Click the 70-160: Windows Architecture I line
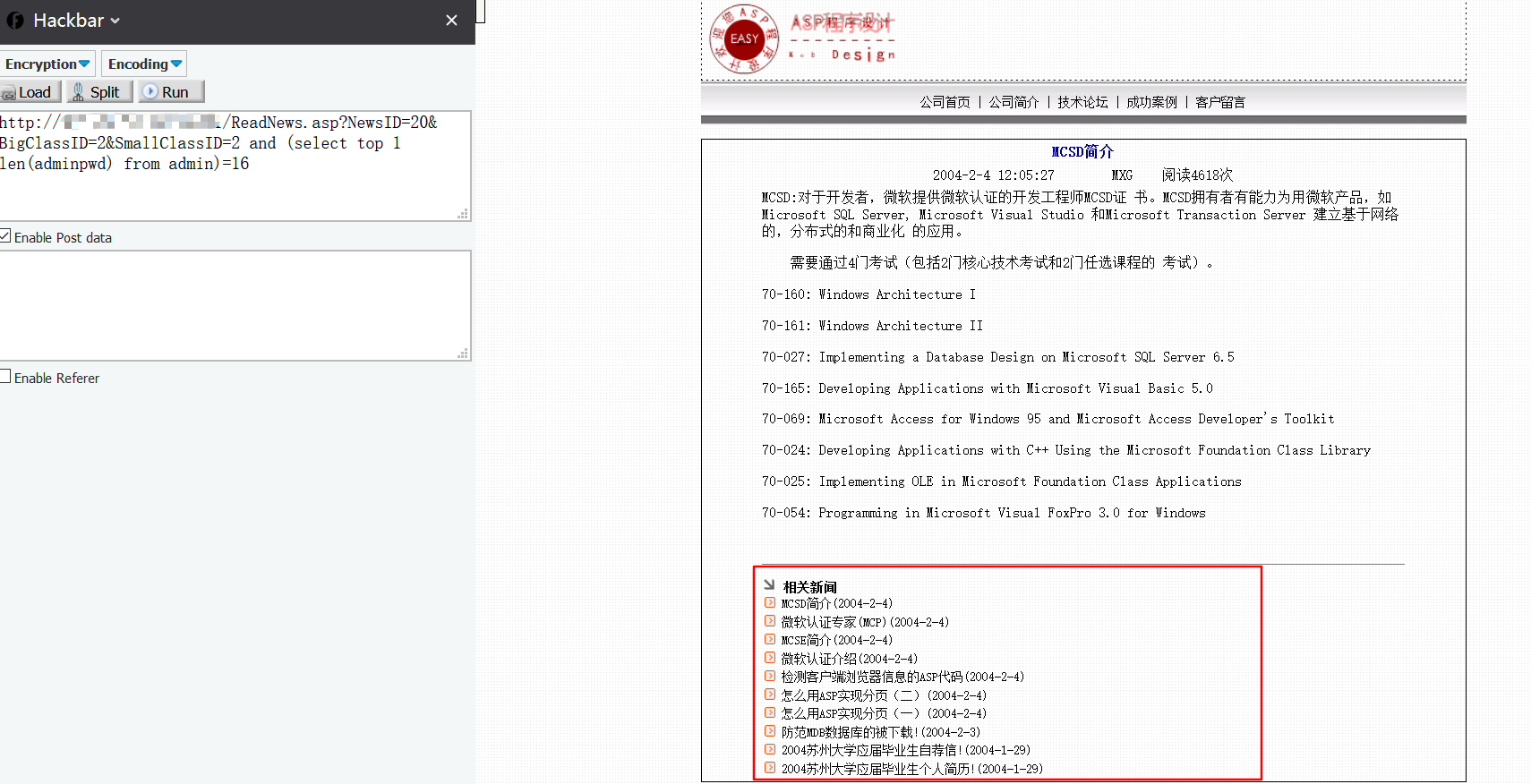 click(x=868, y=294)
